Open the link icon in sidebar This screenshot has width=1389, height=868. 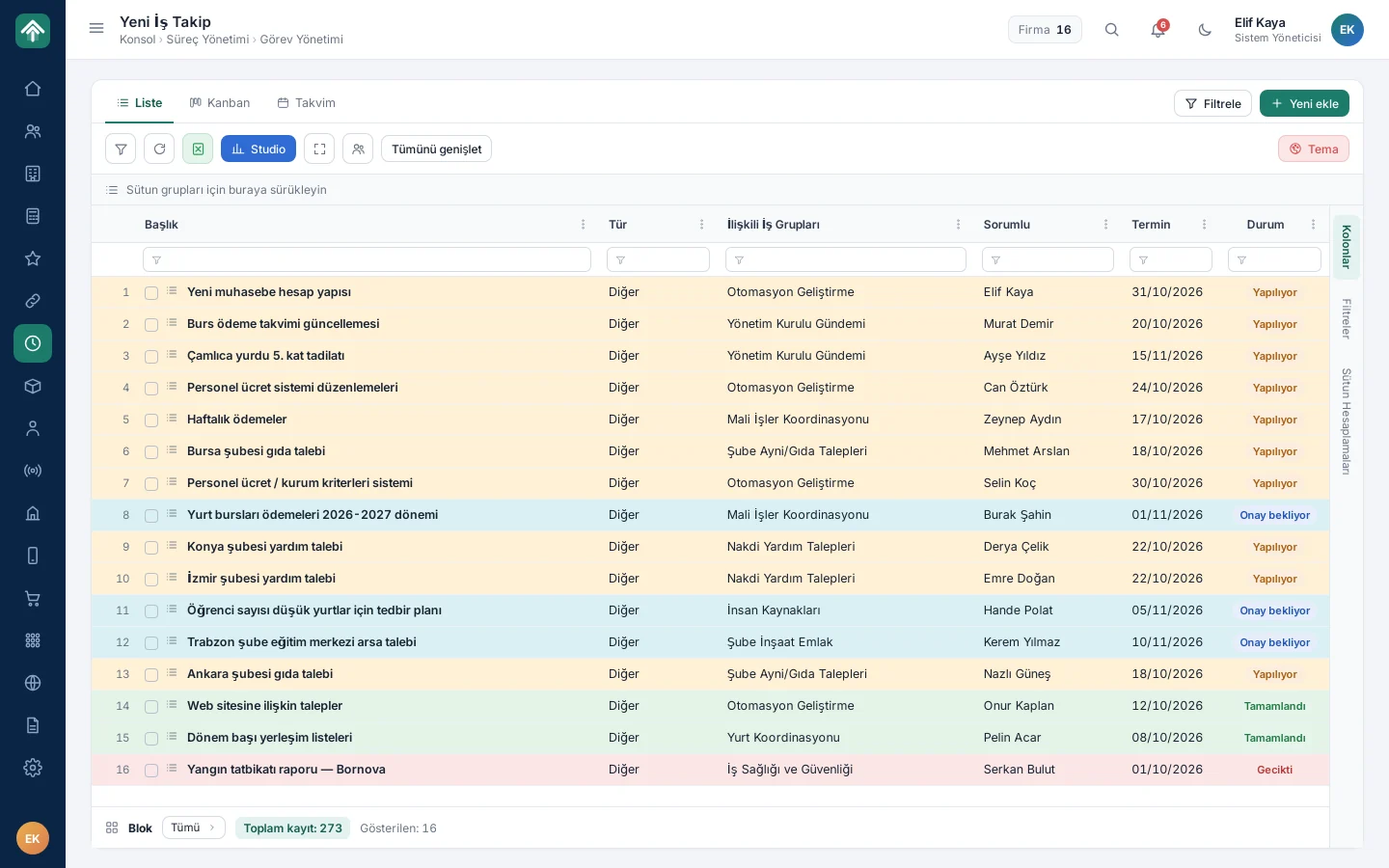point(33,301)
